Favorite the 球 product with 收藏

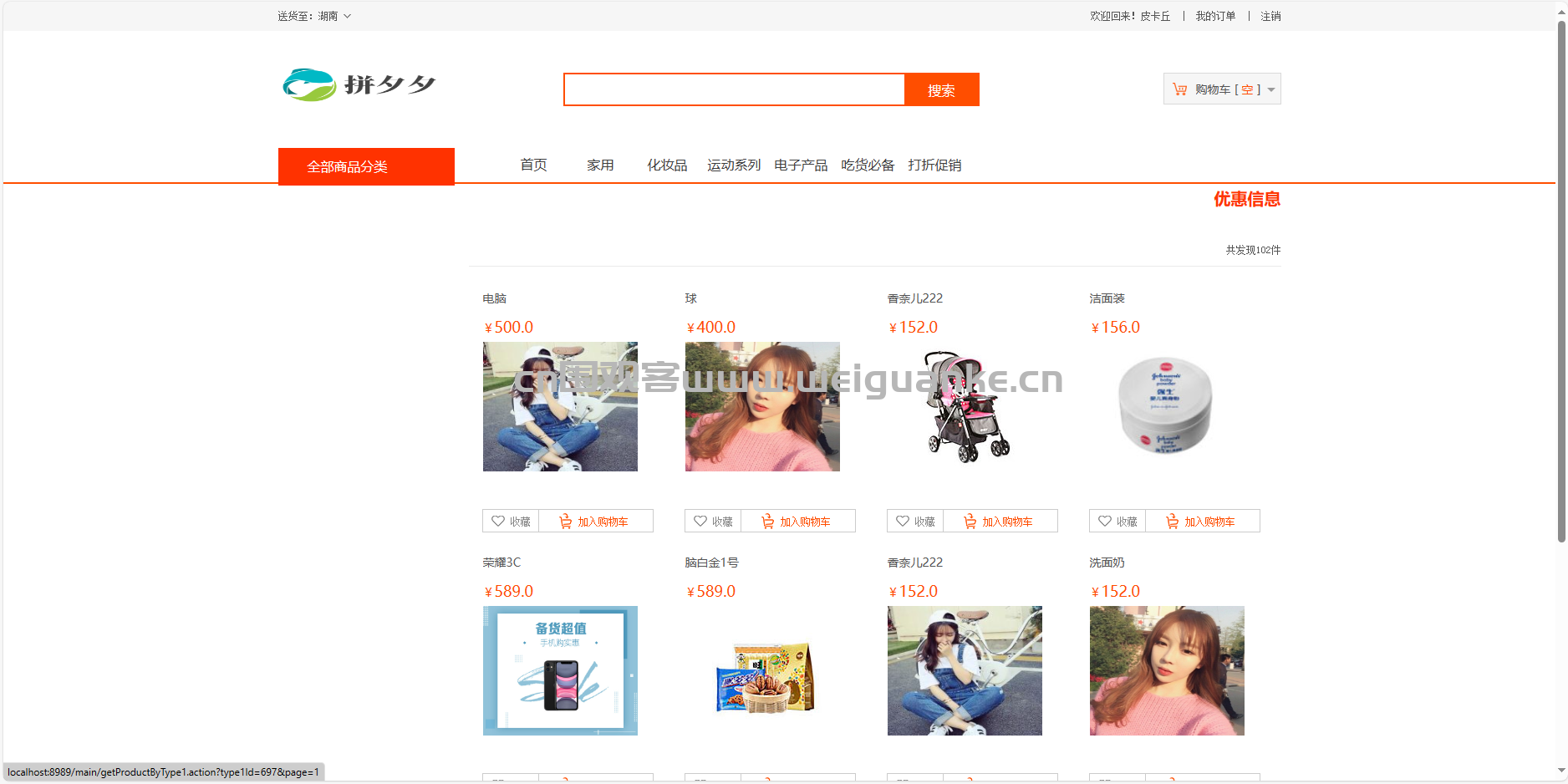click(x=713, y=521)
